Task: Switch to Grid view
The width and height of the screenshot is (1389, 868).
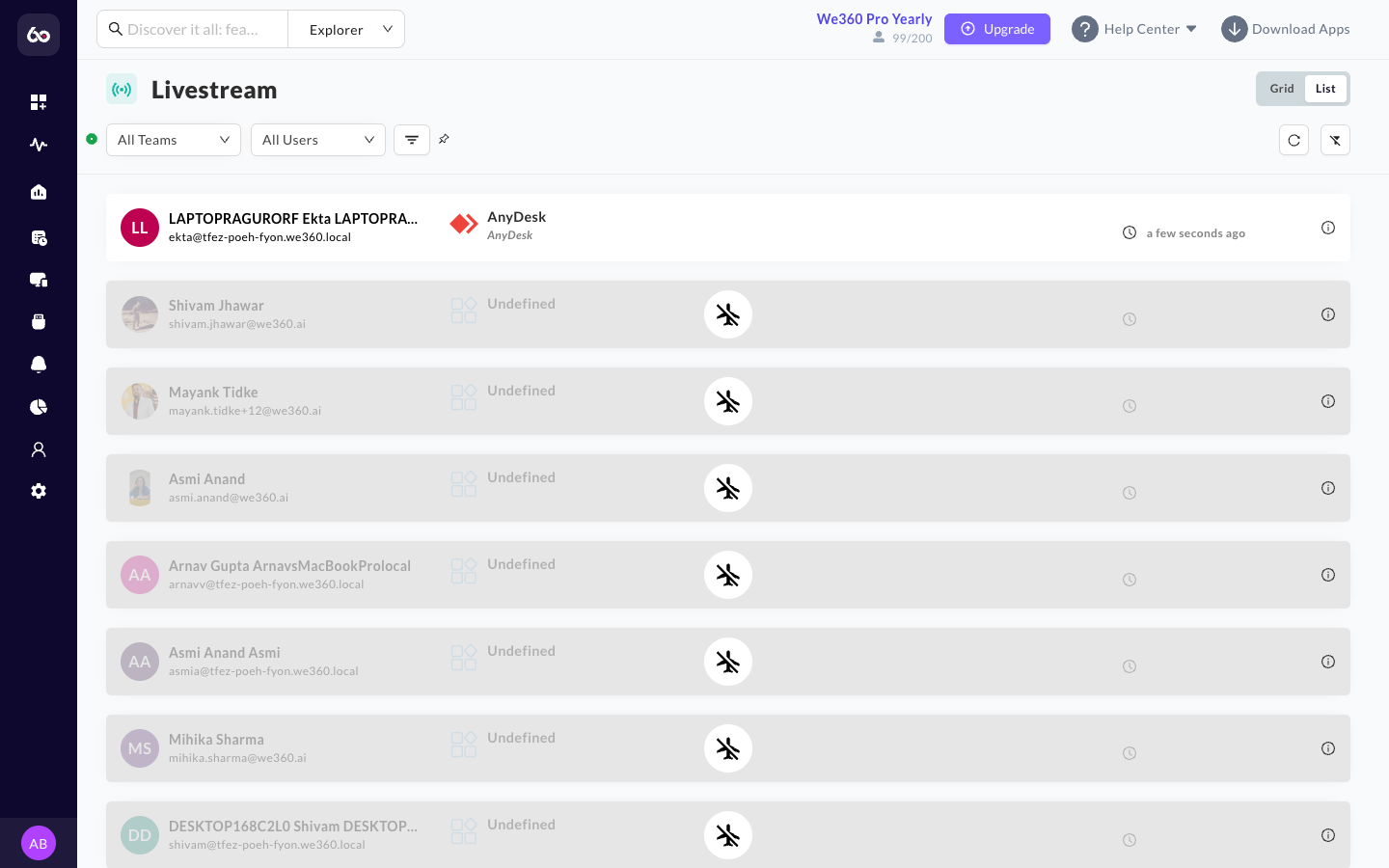Action: (x=1282, y=89)
